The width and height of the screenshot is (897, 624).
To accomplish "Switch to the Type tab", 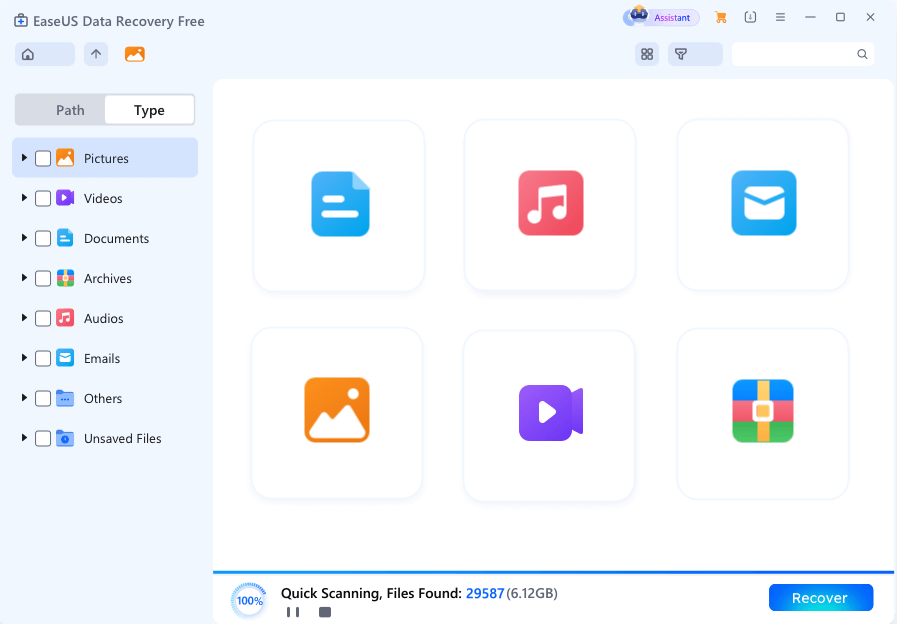I will click(x=149, y=110).
